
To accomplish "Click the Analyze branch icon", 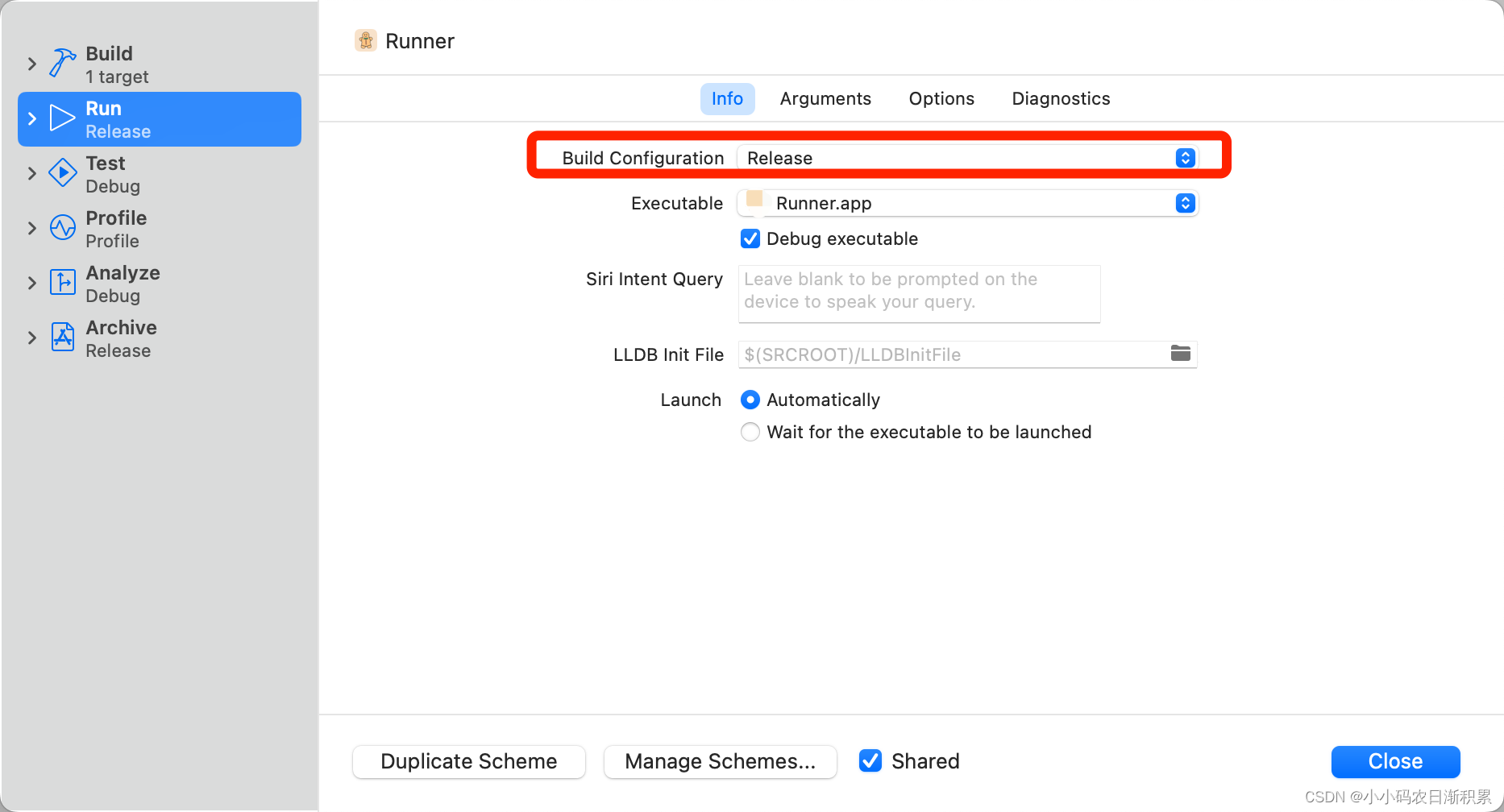I will pos(62,283).
